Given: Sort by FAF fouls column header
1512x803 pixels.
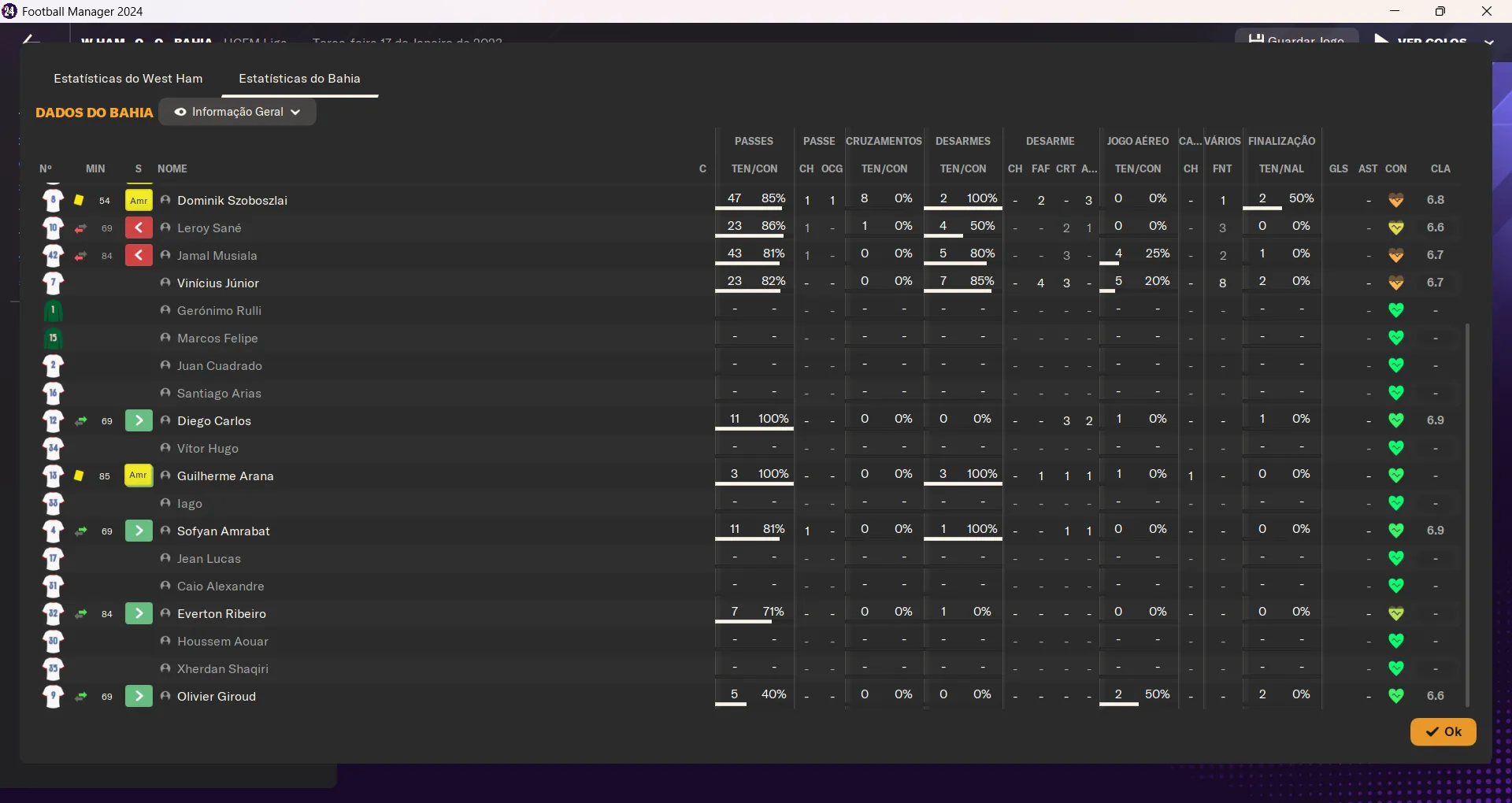Looking at the screenshot, I should click(1041, 168).
